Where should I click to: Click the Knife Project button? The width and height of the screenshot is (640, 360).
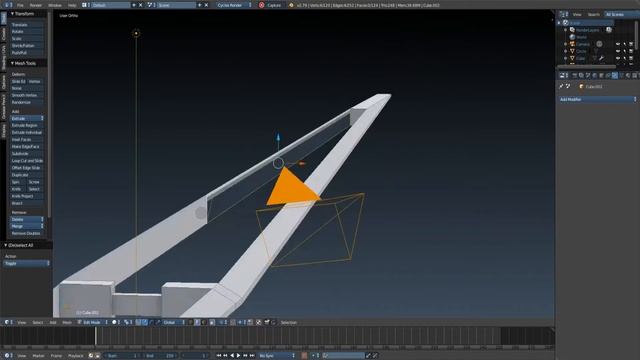coord(27,196)
